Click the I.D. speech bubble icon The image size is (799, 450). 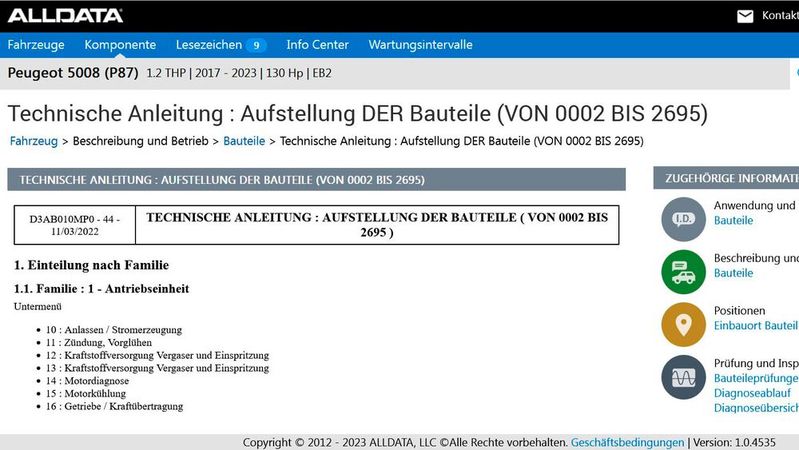(683, 219)
